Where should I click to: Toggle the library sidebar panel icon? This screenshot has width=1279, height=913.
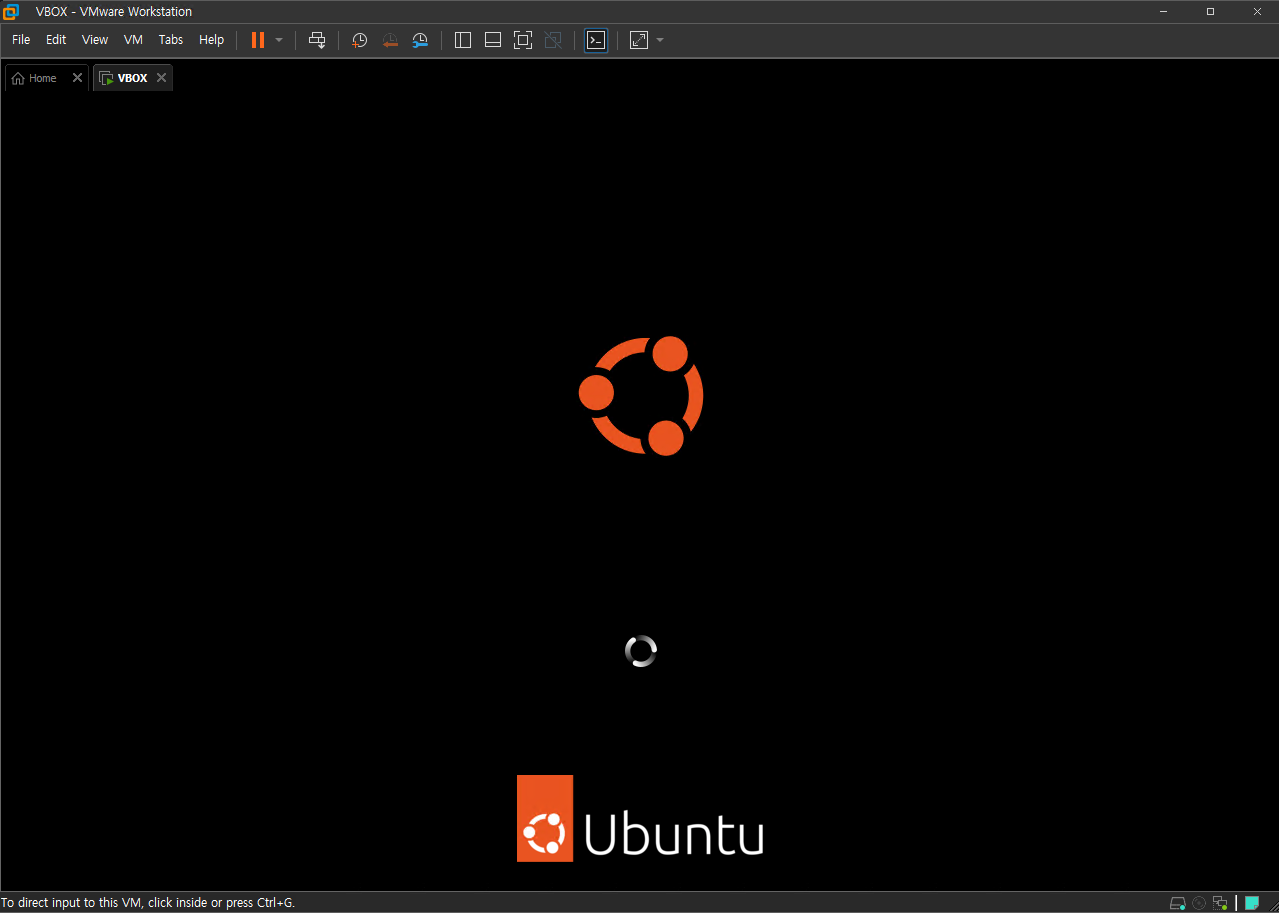click(x=462, y=40)
